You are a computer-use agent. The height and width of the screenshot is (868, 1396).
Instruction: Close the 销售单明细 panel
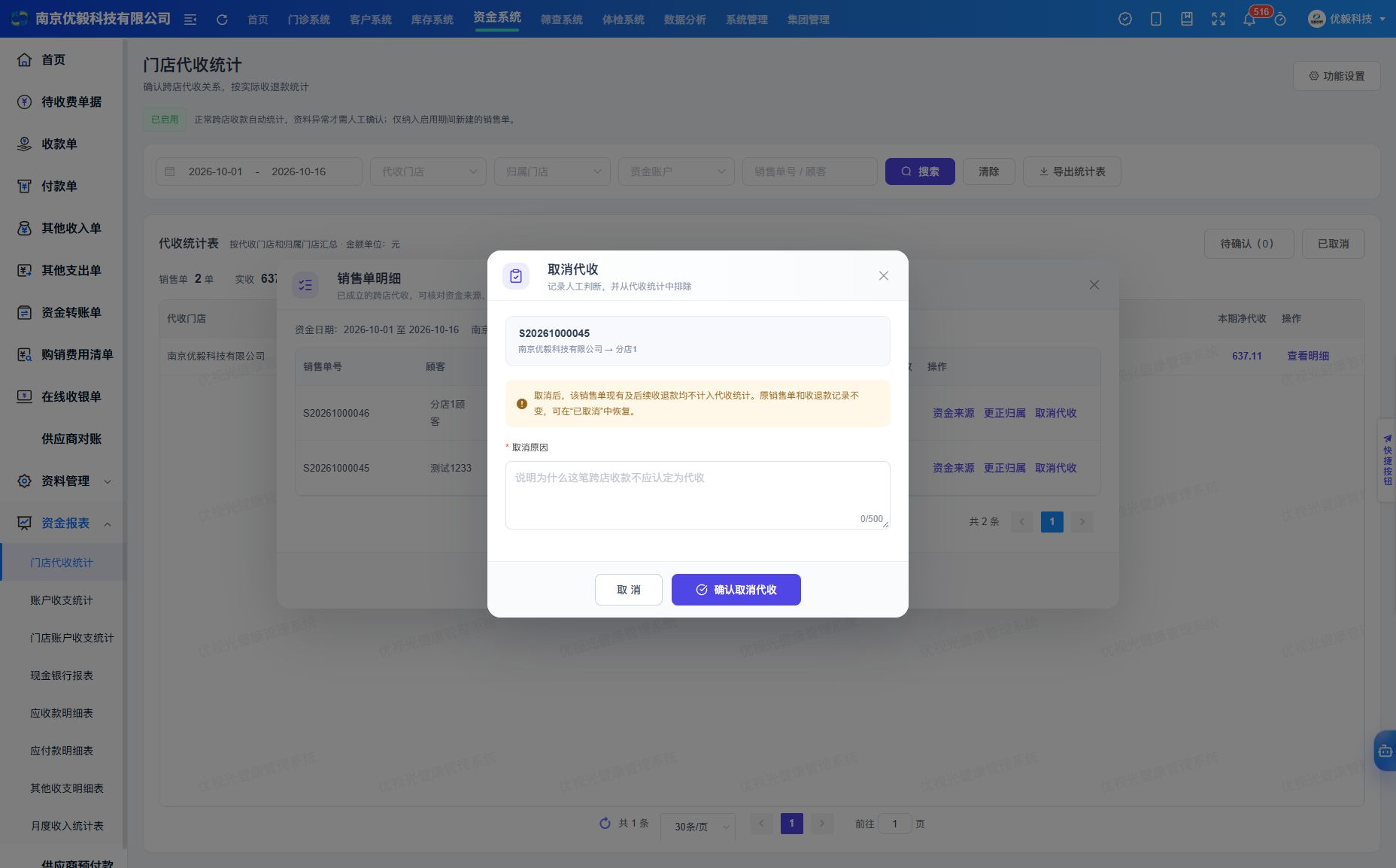pos(1094,285)
